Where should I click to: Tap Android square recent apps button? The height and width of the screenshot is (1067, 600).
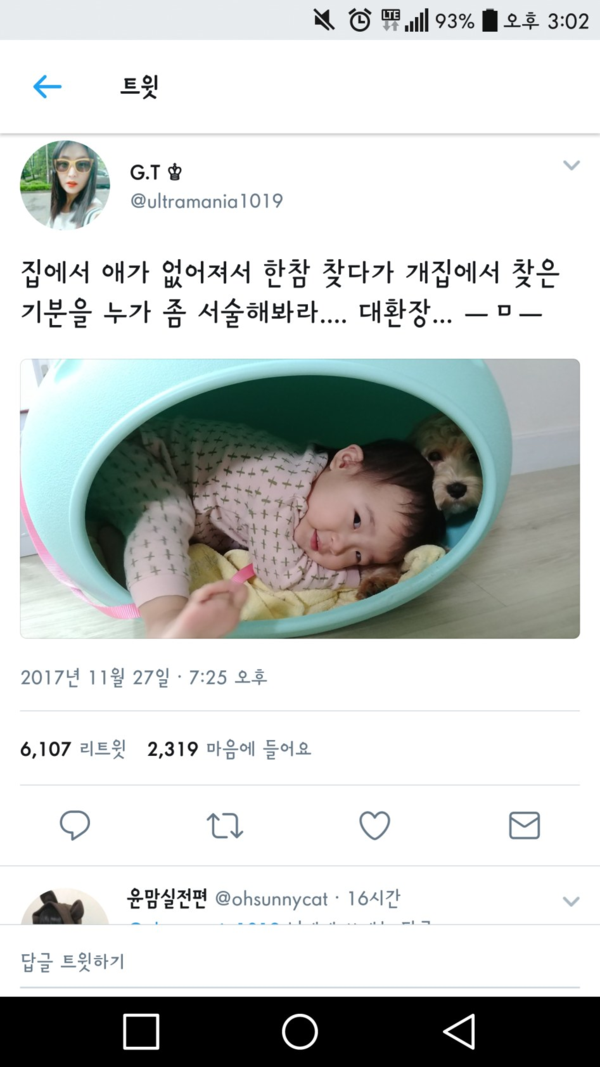(141, 1032)
